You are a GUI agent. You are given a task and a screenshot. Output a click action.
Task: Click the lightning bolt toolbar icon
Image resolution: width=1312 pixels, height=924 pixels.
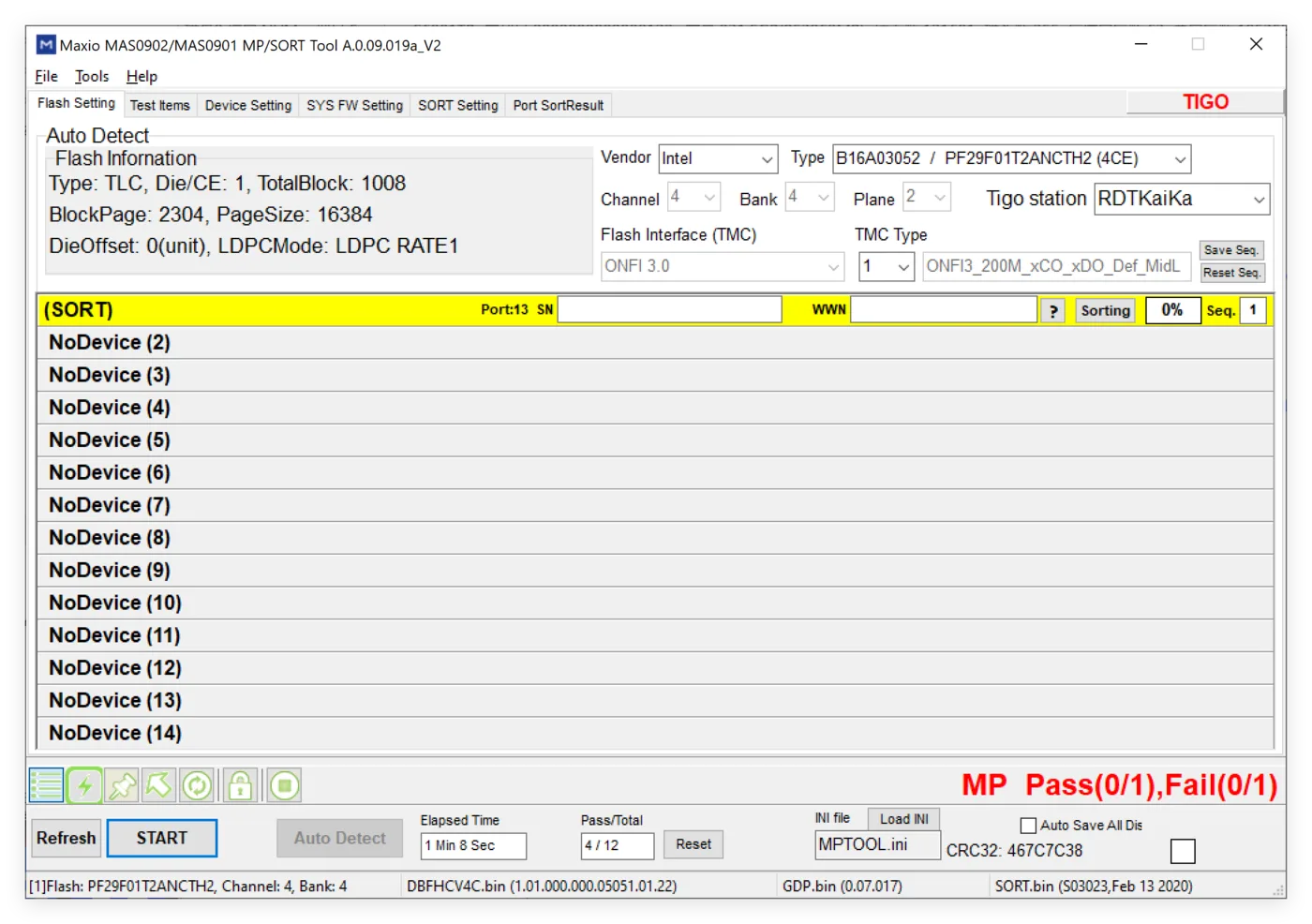84,785
